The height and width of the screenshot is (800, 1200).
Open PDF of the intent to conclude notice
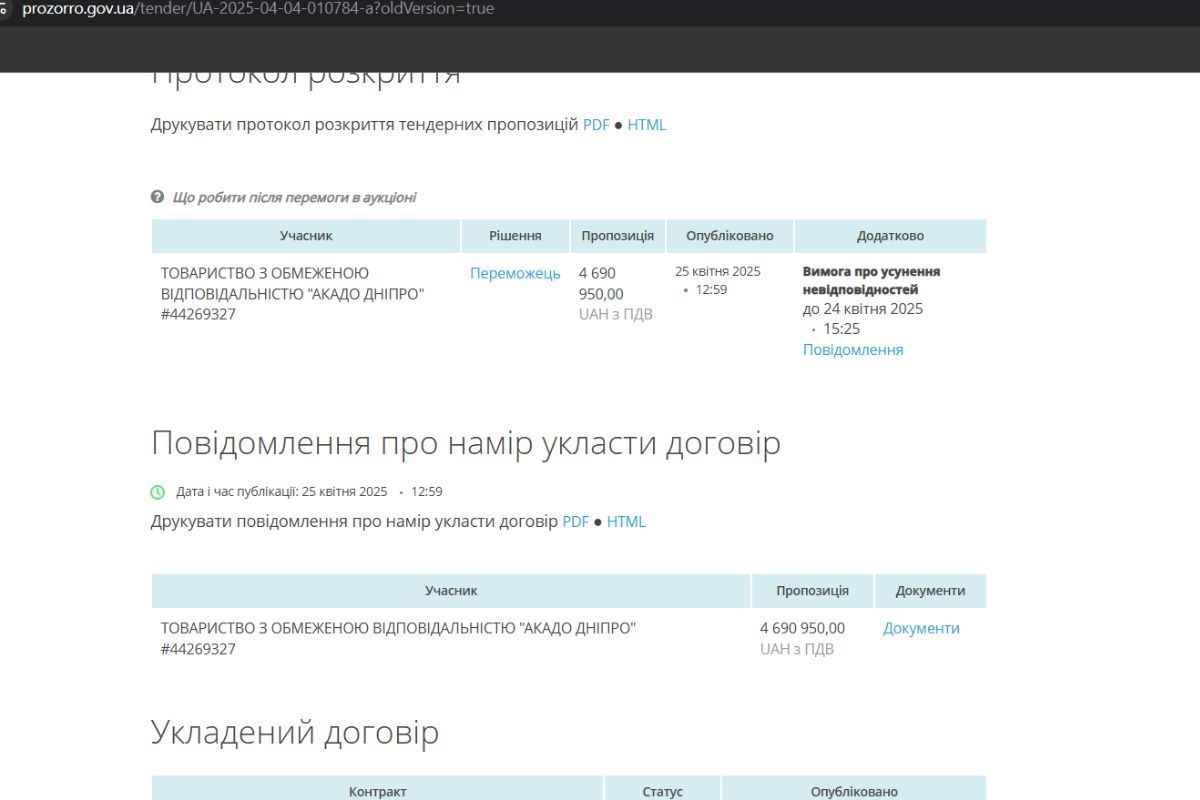pyautogui.click(x=575, y=521)
